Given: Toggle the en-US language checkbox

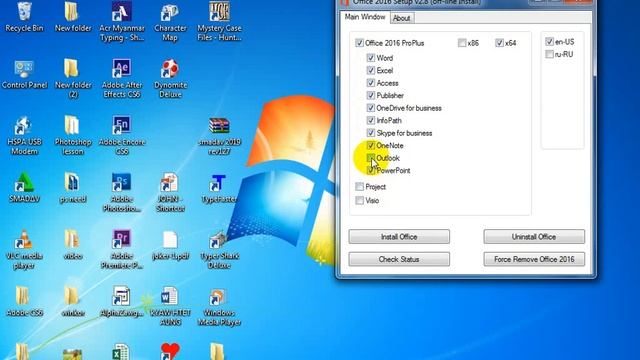Looking at the screenshot, I should [x=549, y=42].
